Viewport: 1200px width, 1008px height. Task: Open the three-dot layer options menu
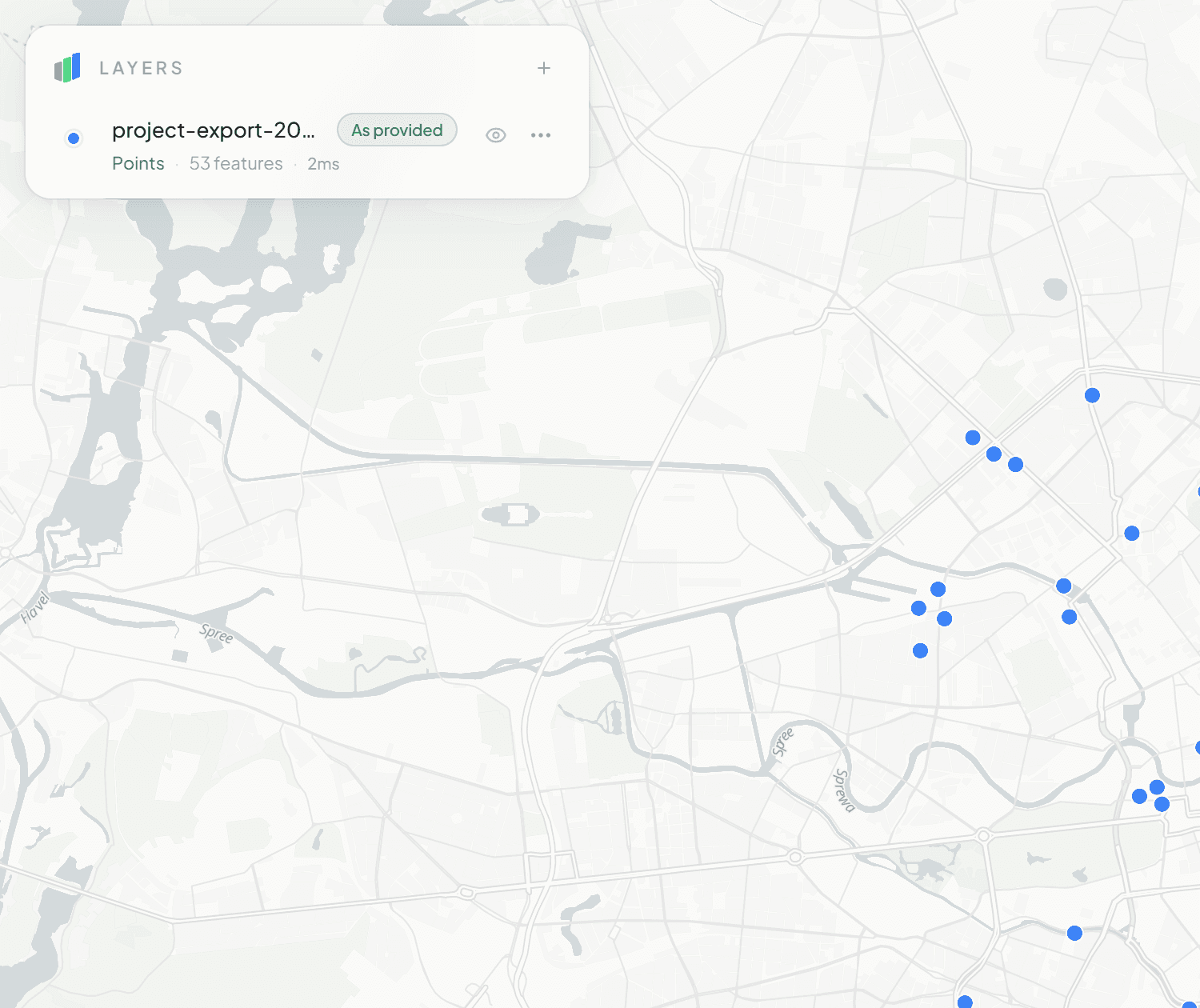click(541, 135)
